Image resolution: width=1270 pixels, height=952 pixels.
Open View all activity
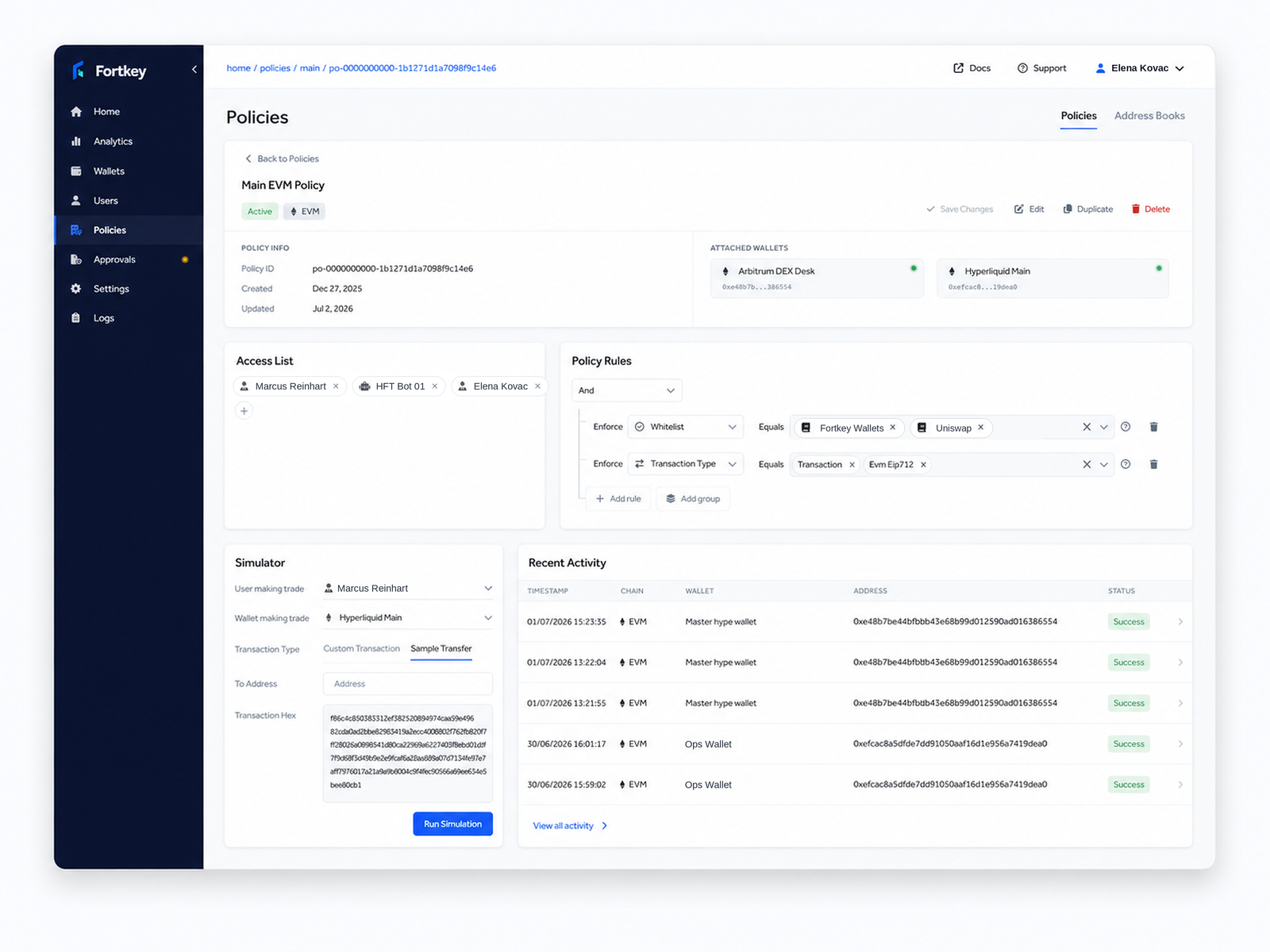pyautogui.click(x=570, y=826)
